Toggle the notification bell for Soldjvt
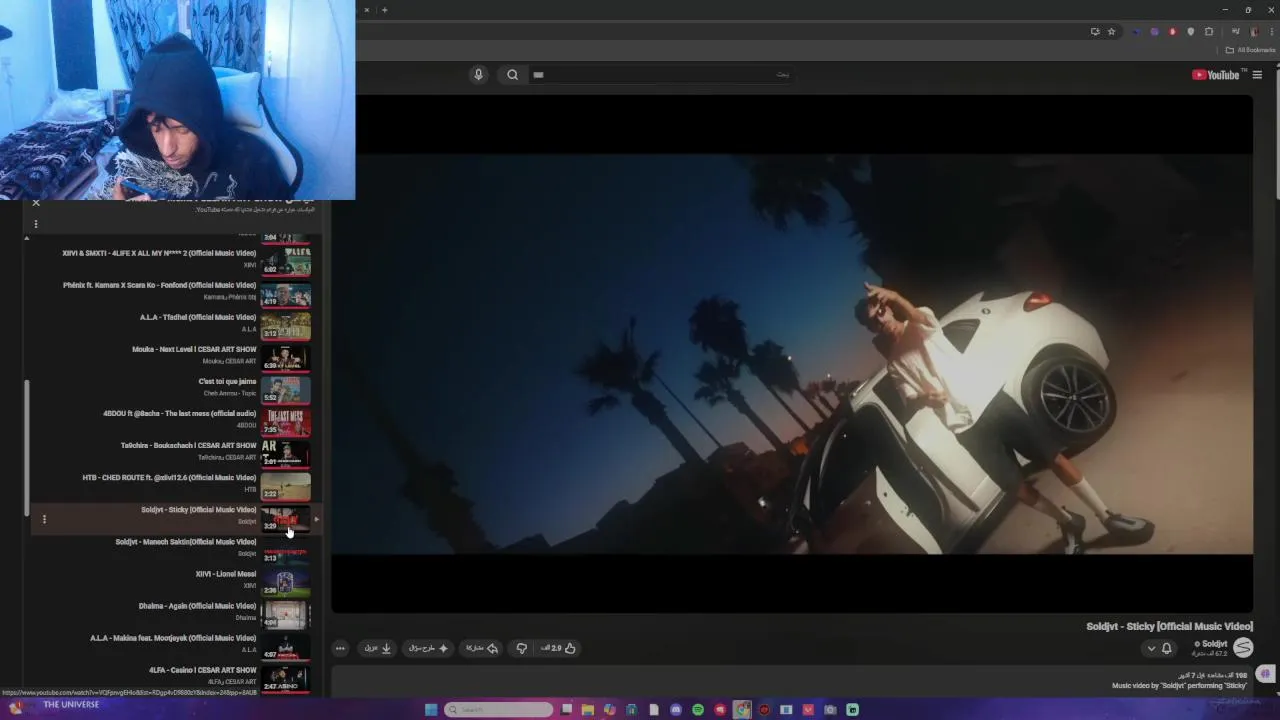Screen dimensions: 1280x720 coord(1166,648)
